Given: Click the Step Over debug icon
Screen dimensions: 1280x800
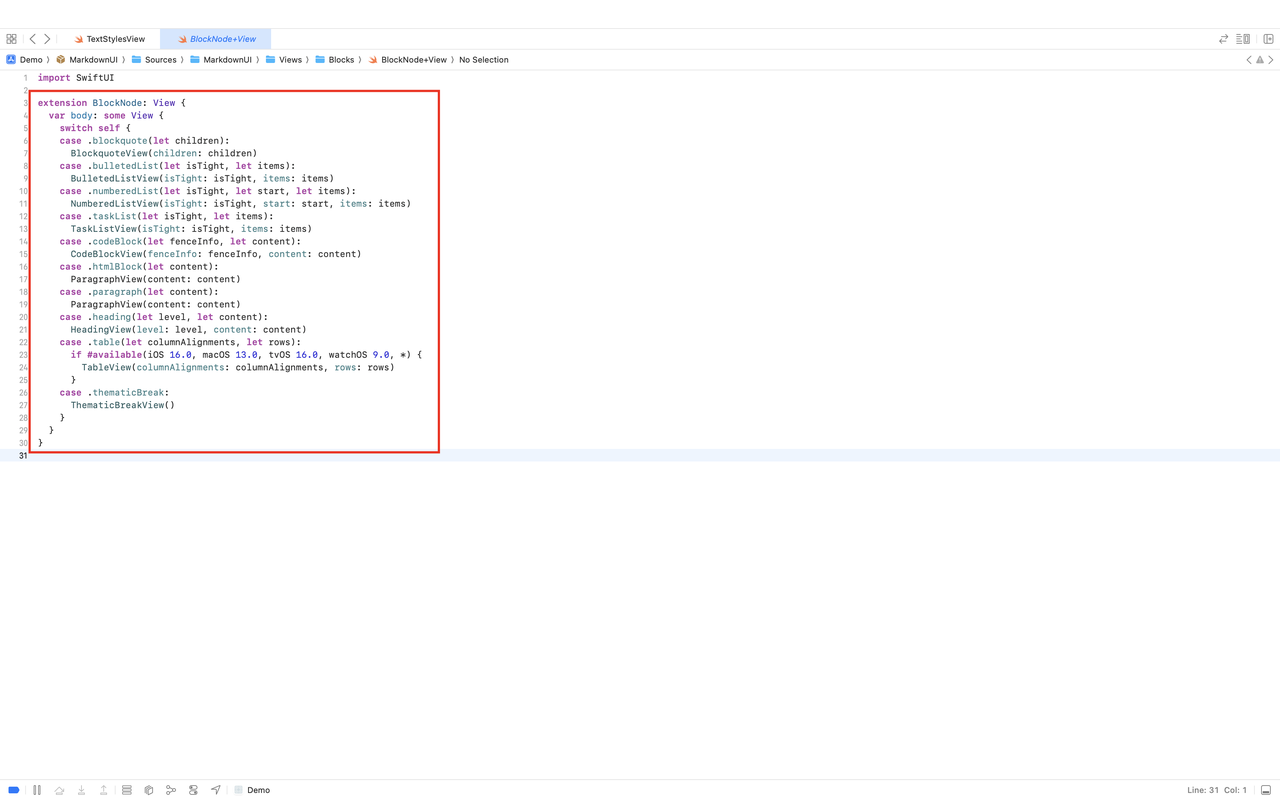Looking at the screenshot, I should (x=59, y=790).
